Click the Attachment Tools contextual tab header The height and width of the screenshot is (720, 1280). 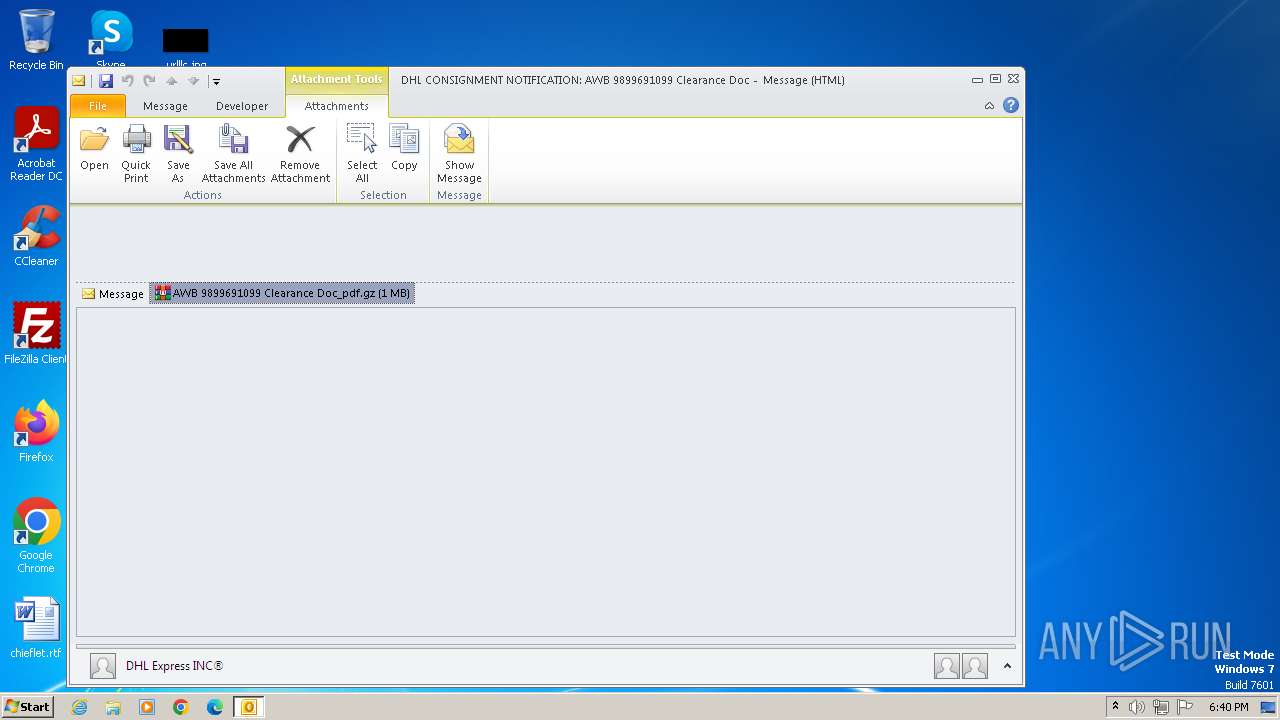pos(336,79)
